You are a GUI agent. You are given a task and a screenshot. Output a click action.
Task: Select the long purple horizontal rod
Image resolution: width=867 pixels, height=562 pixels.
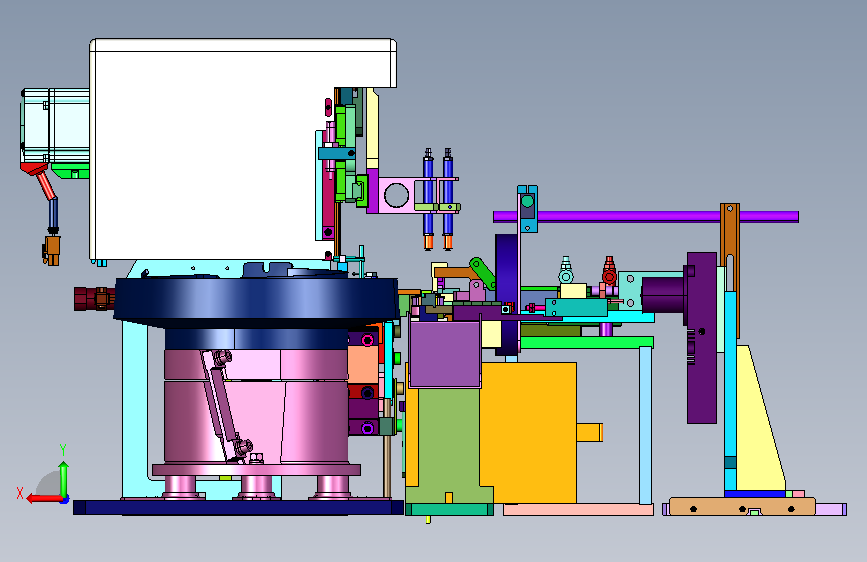[x=646, y=216]
